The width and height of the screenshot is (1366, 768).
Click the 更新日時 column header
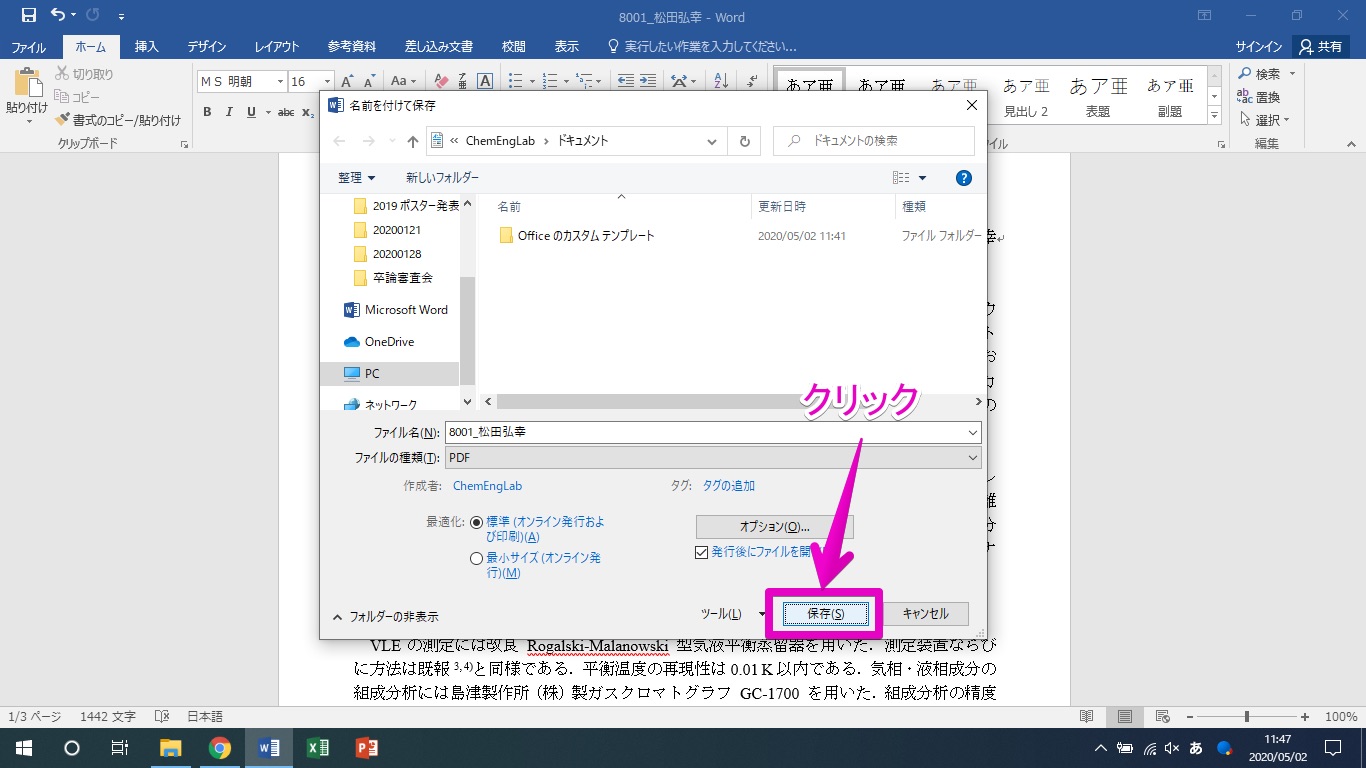point(782,206)
